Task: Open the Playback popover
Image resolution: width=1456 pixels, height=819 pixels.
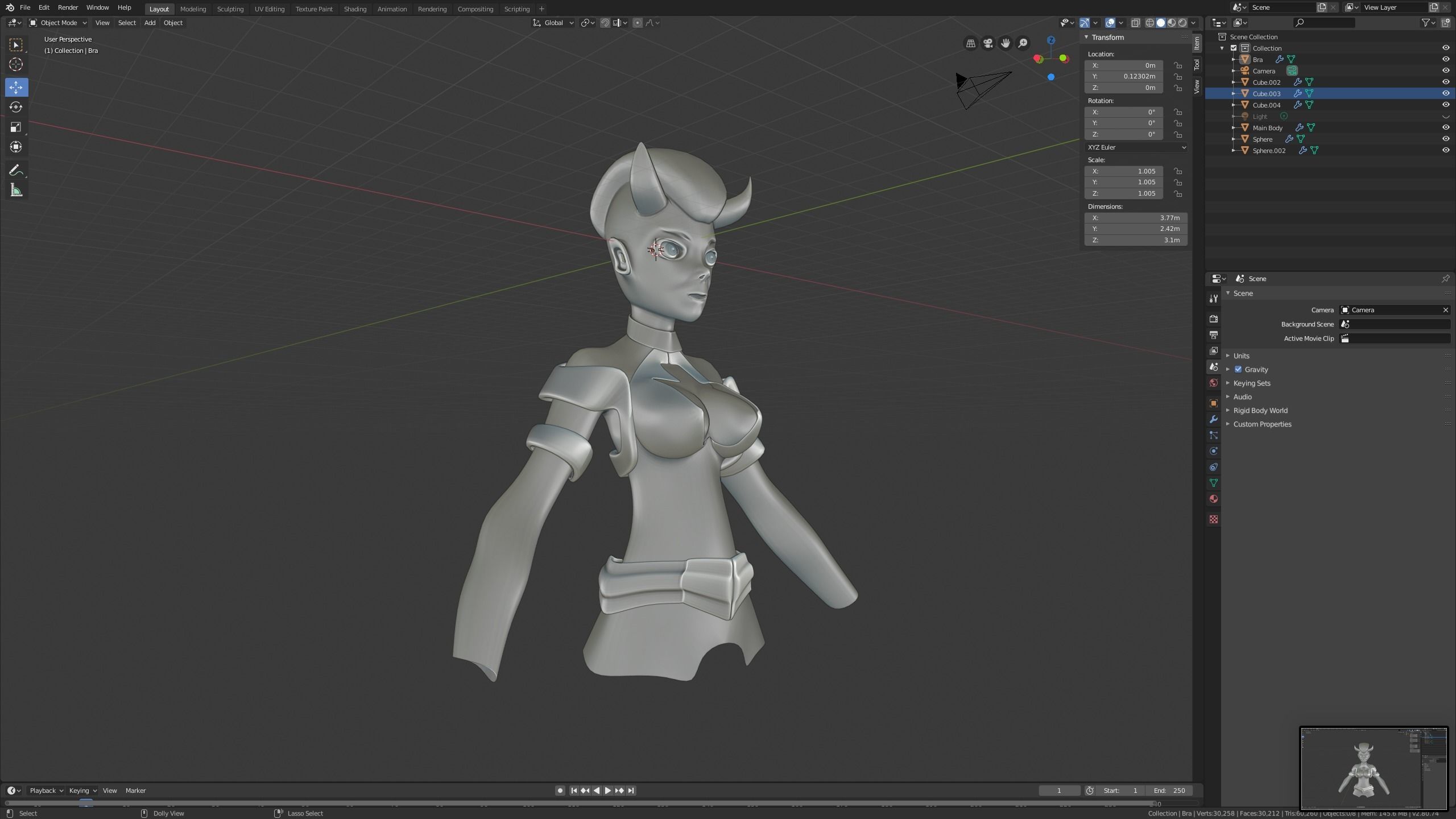Action: click(x=46, y=791)
